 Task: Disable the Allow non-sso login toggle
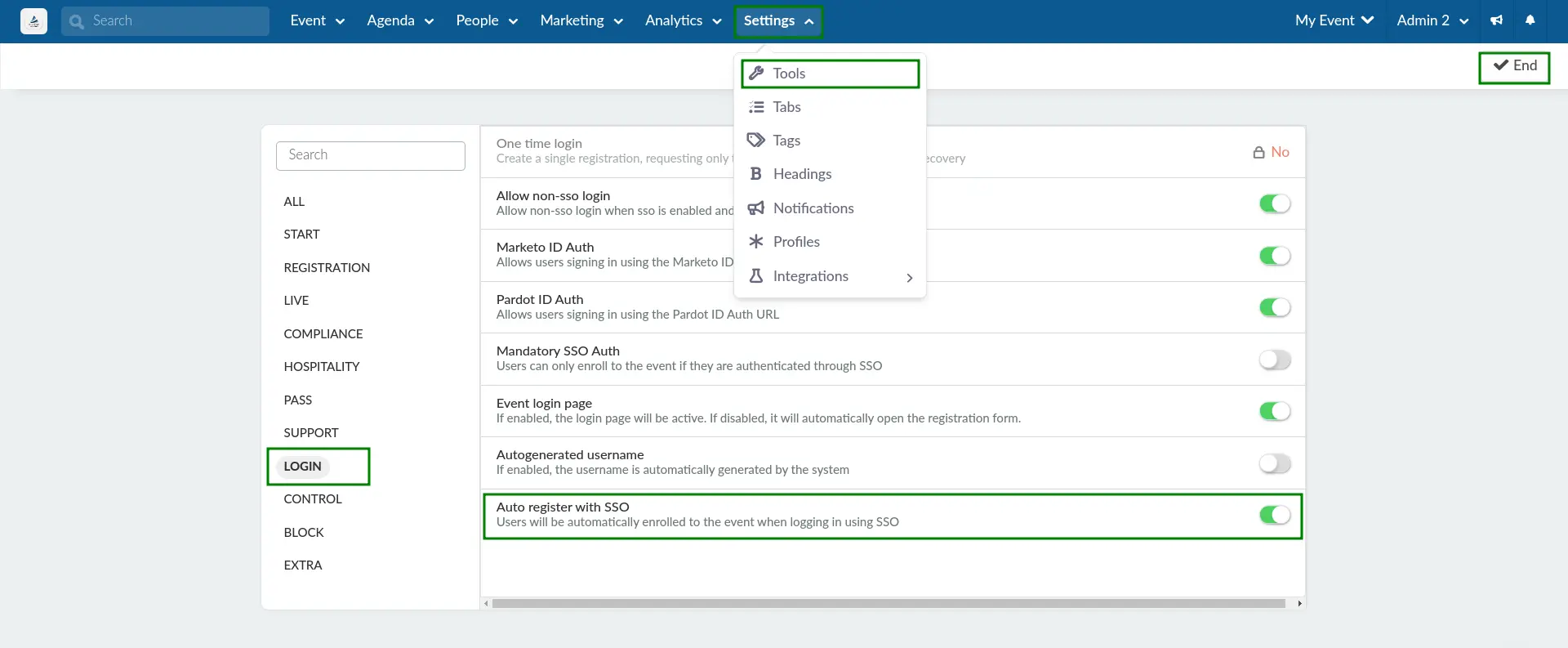click(1274, 203)
